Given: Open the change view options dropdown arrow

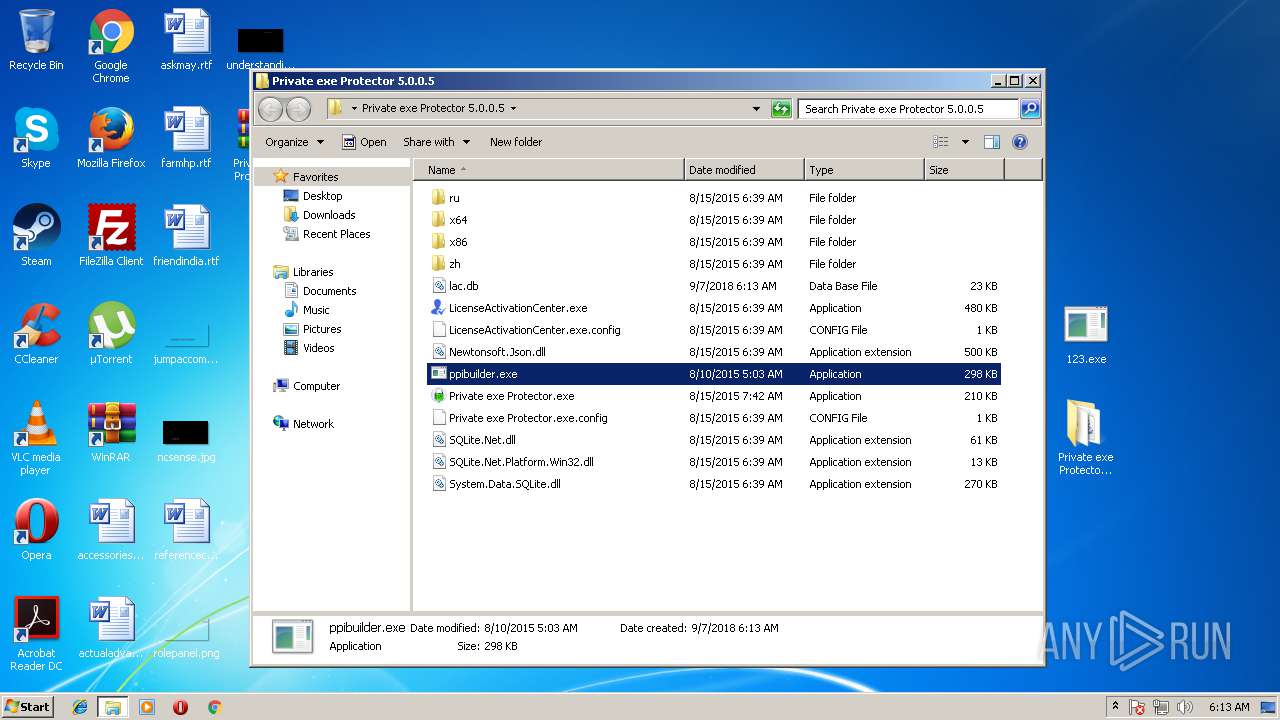Looking at the screenshot, I should click(x=965, y=142).
